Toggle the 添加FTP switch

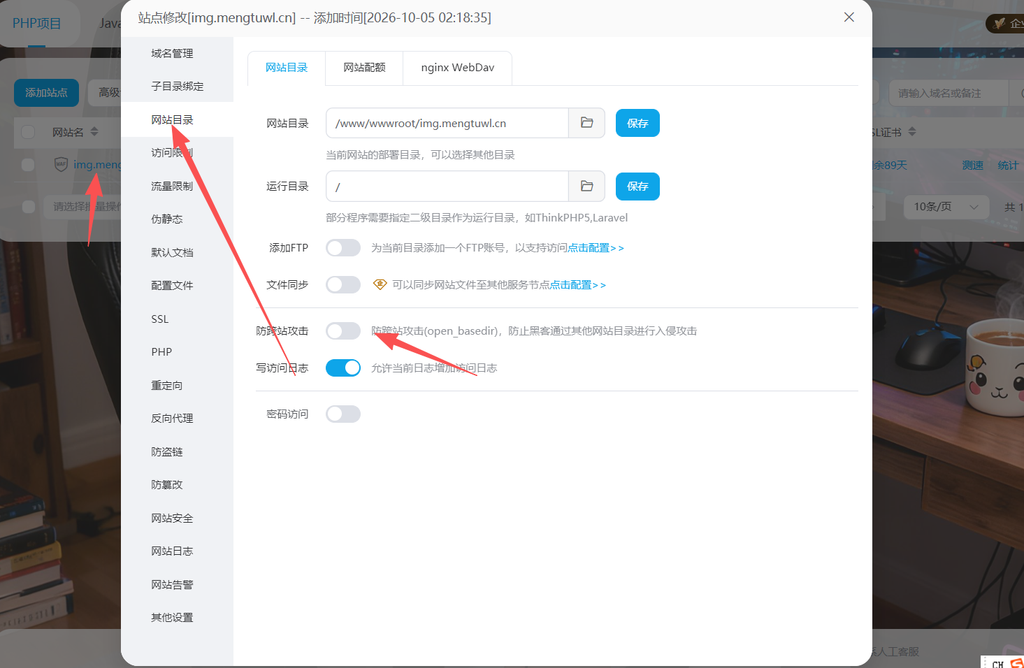tap(343, 247)
